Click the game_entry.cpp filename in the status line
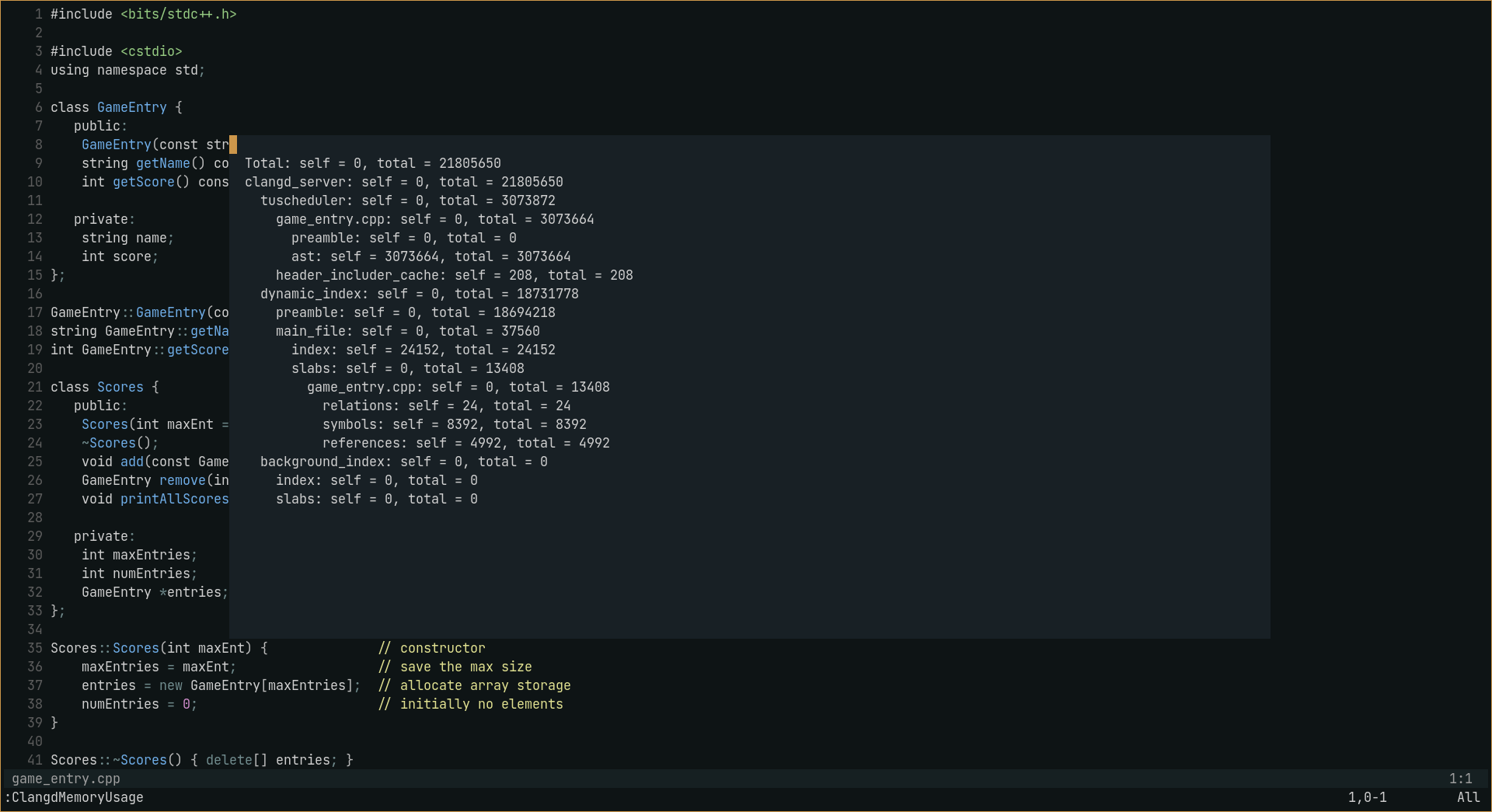 coord(66,779)
